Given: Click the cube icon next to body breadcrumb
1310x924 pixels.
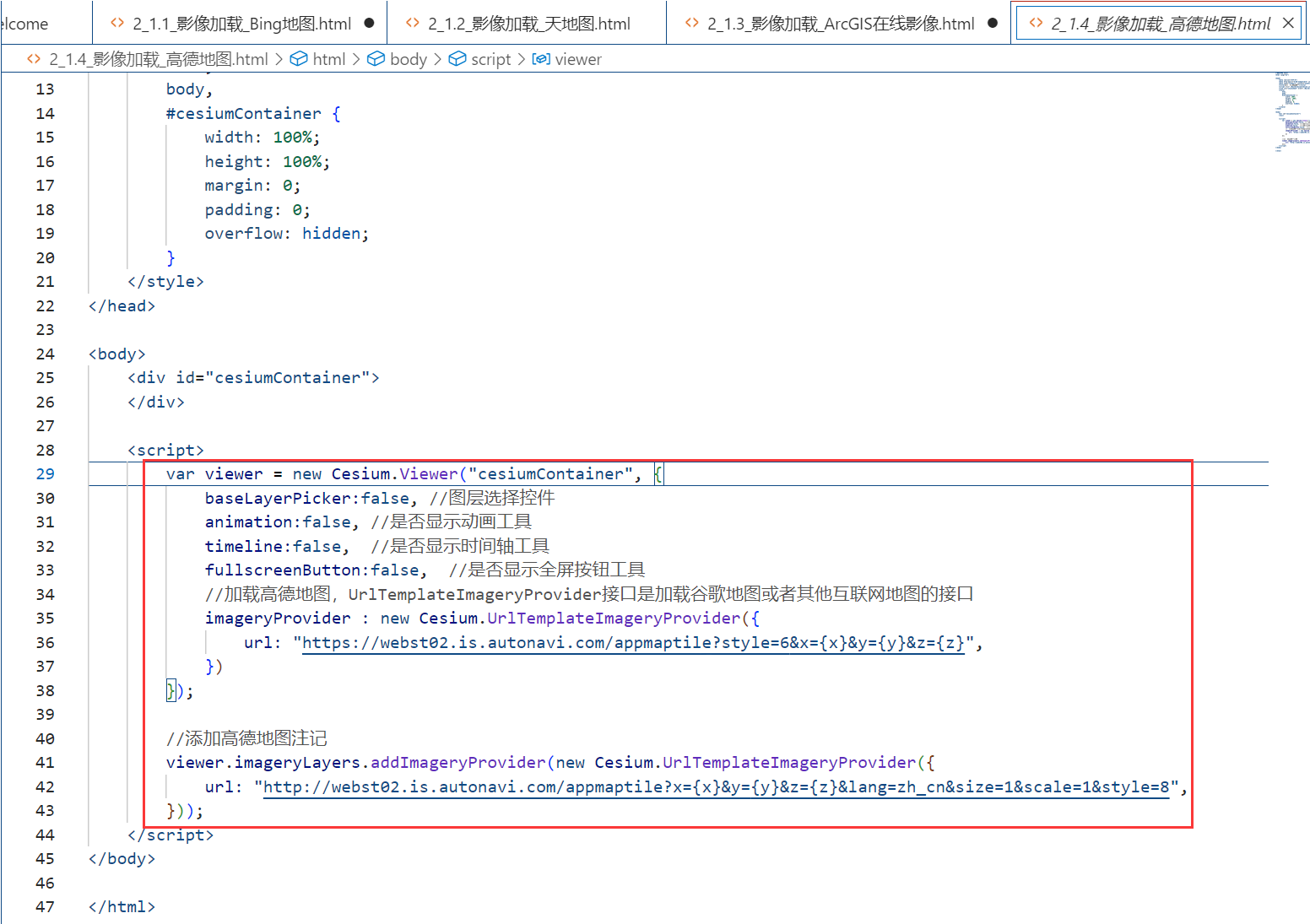Looking at the screenshot, I should click(x=376, y=59).
